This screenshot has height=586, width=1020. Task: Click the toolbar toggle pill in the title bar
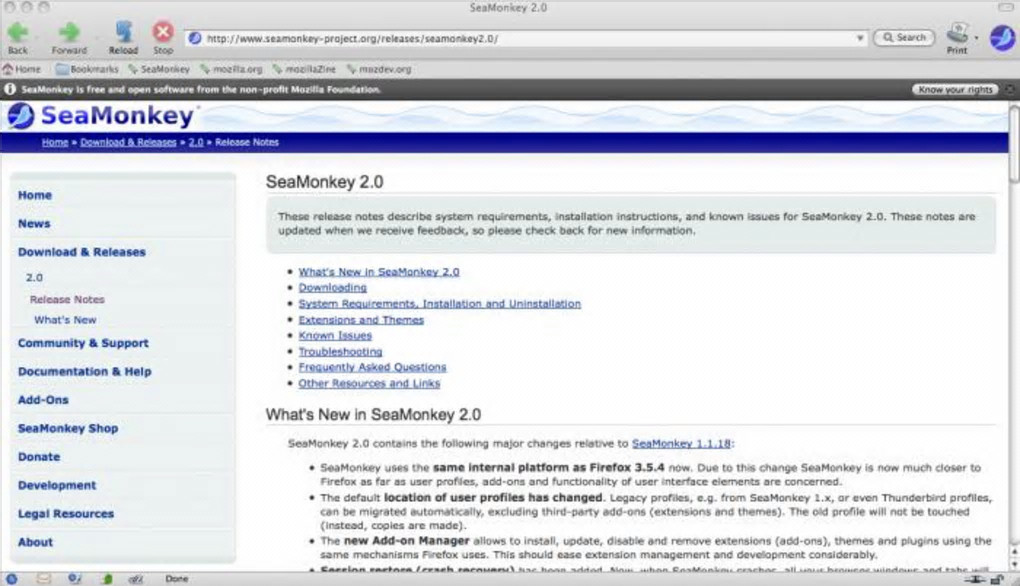[x=1005, y=7]
